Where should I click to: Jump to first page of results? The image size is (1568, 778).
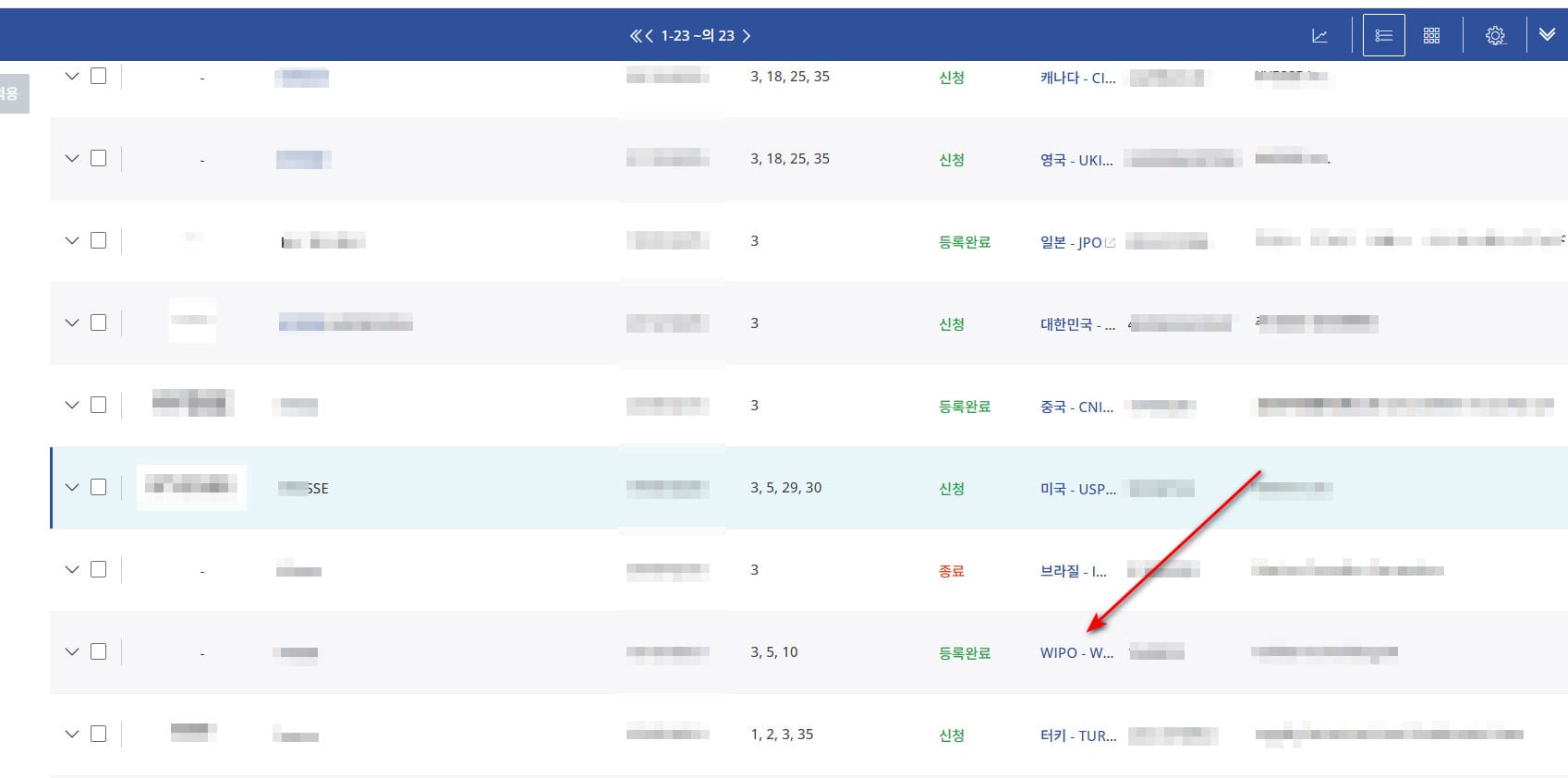pos(636,36)
